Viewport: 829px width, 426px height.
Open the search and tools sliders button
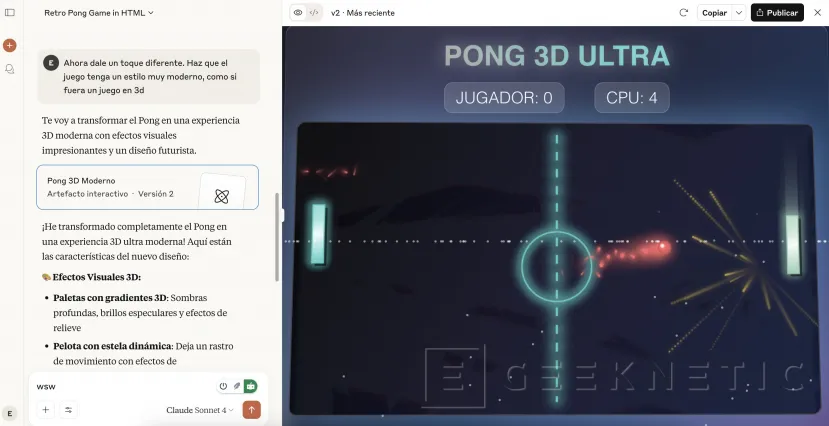point(68,410)
